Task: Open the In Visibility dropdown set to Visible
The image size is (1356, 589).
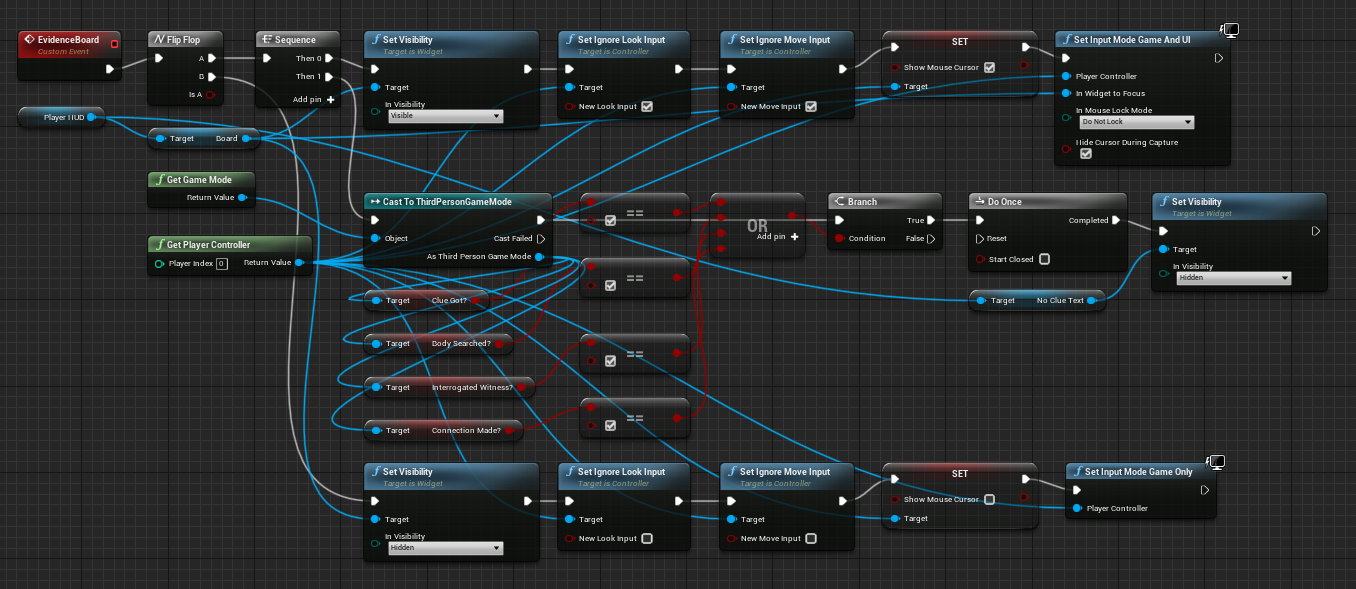Action: click(445, 116)
